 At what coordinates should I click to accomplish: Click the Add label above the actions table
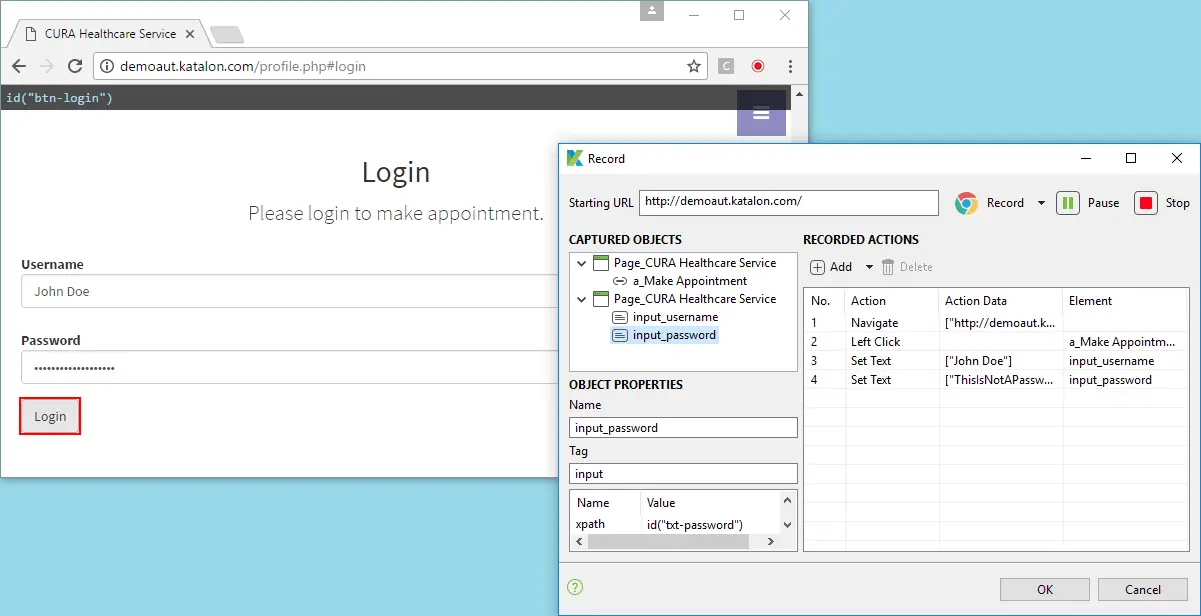click(841, 267)
